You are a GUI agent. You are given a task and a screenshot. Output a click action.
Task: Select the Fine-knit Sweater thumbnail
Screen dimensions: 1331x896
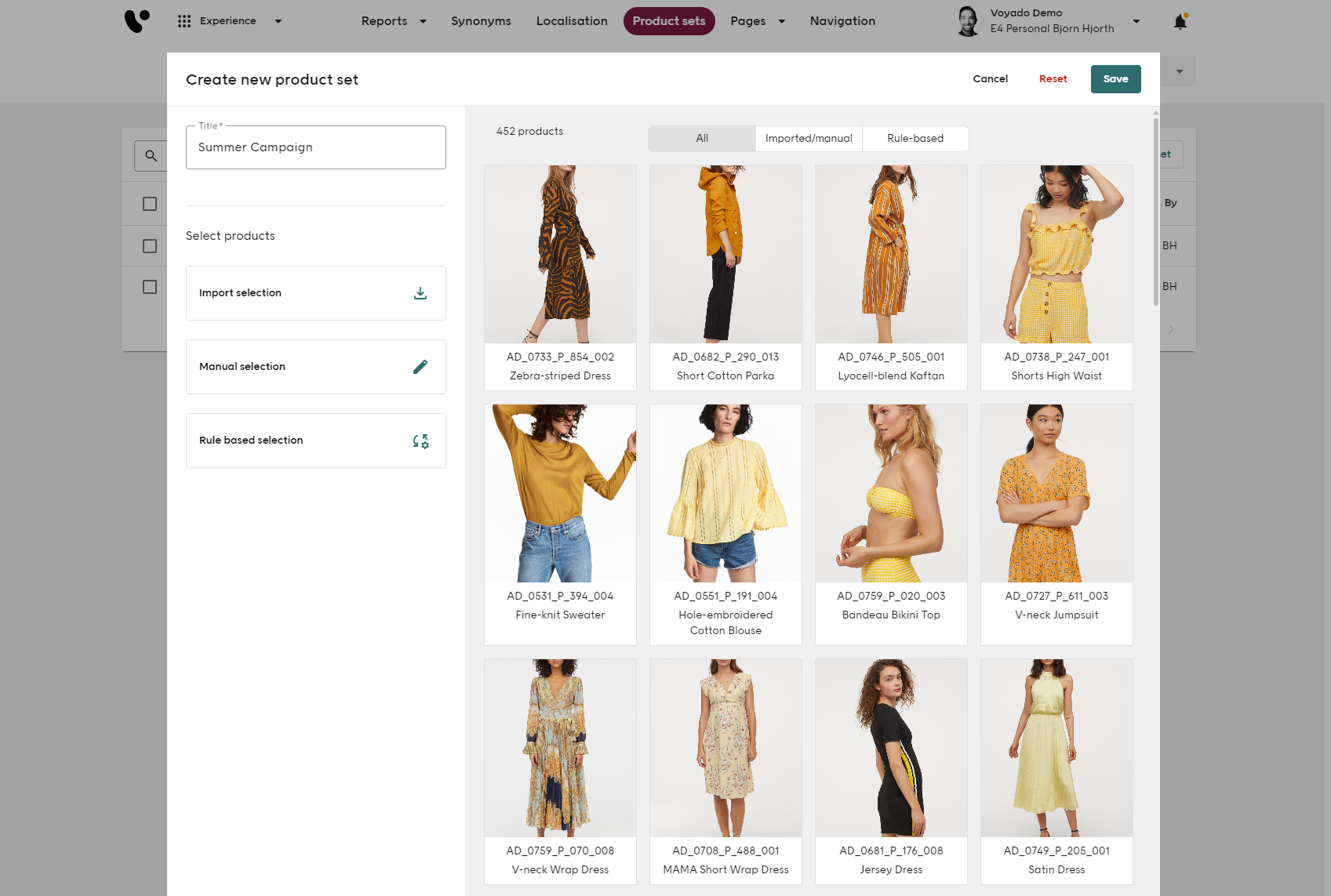click(560, 493)
